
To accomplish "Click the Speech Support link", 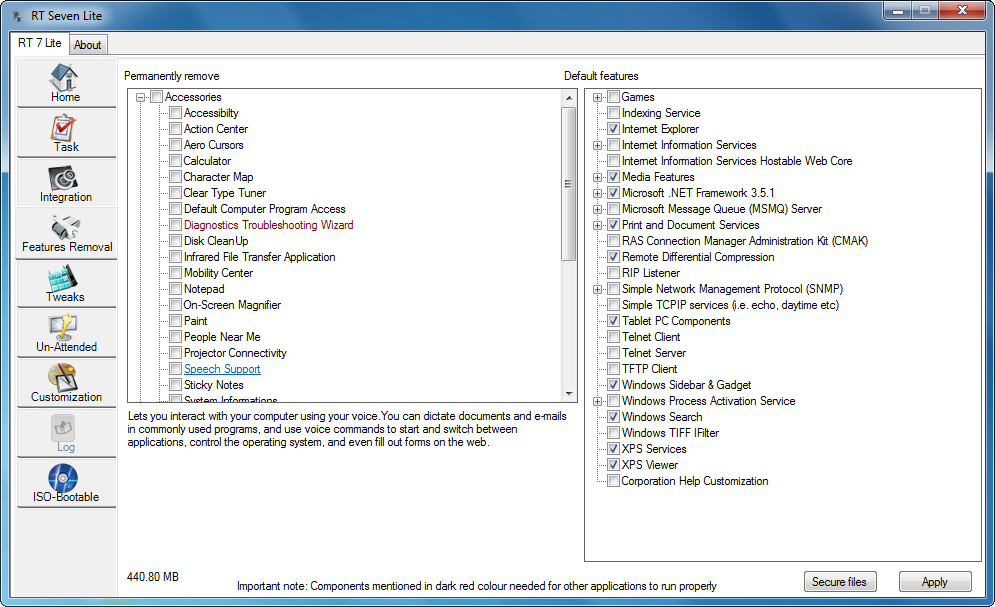I will [222, 369].
